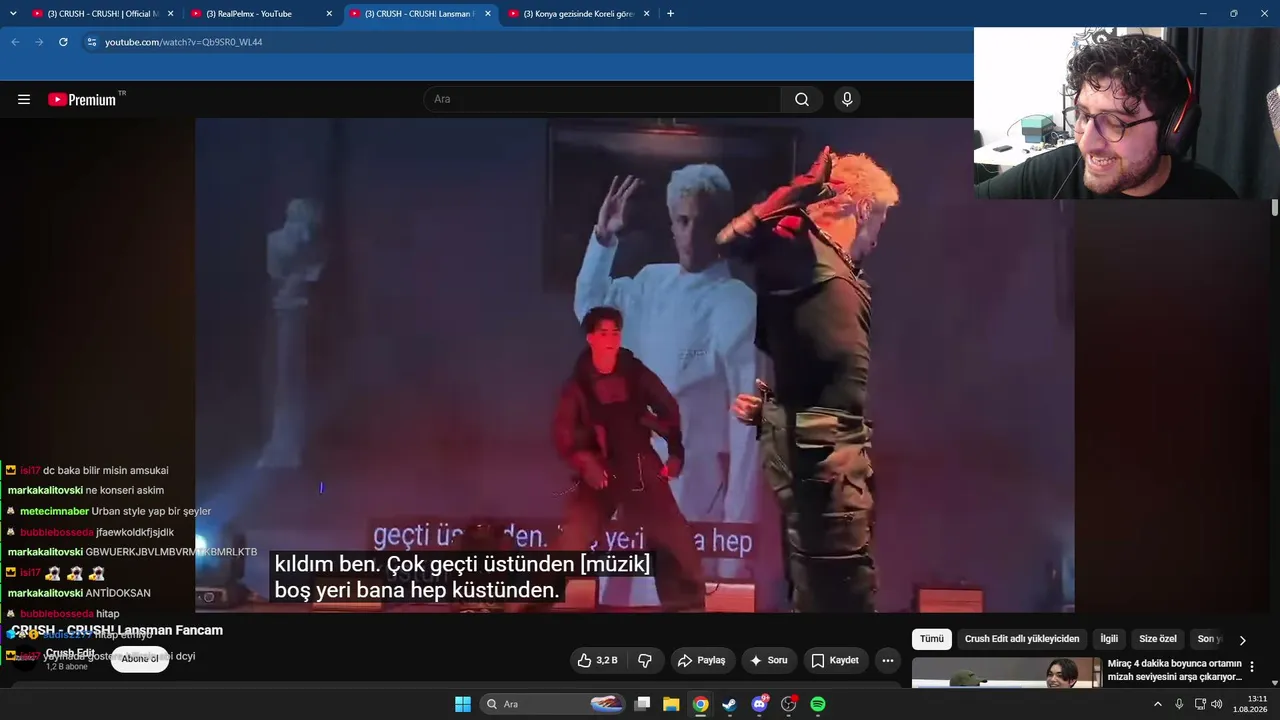Open the Miraç 4 dakika video thumbnail

coord(1006,673)
